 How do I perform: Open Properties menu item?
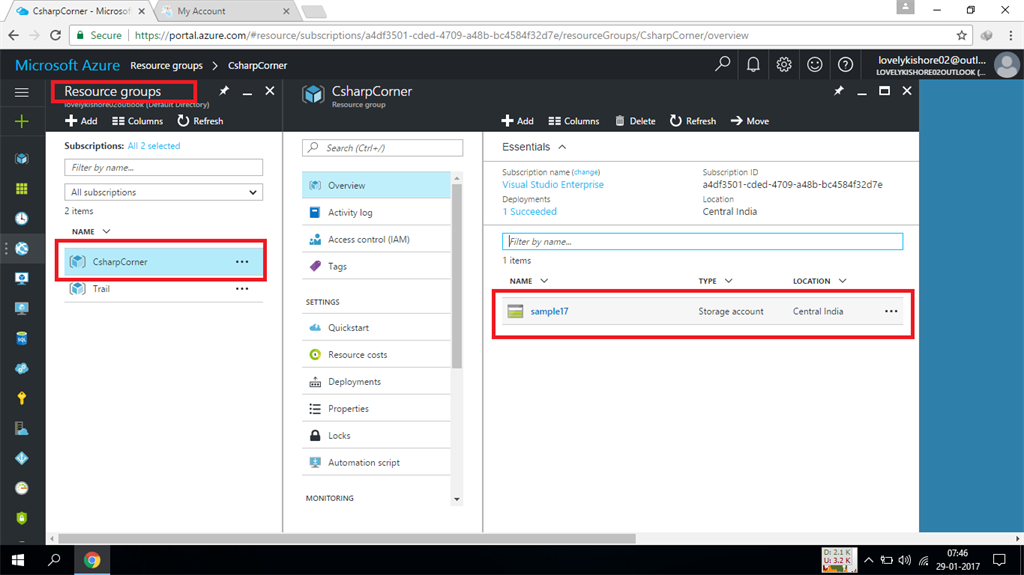376,408
